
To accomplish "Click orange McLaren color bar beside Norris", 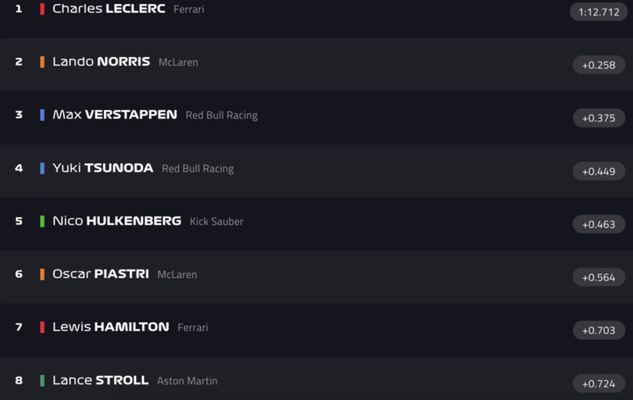I will point(42,62).
